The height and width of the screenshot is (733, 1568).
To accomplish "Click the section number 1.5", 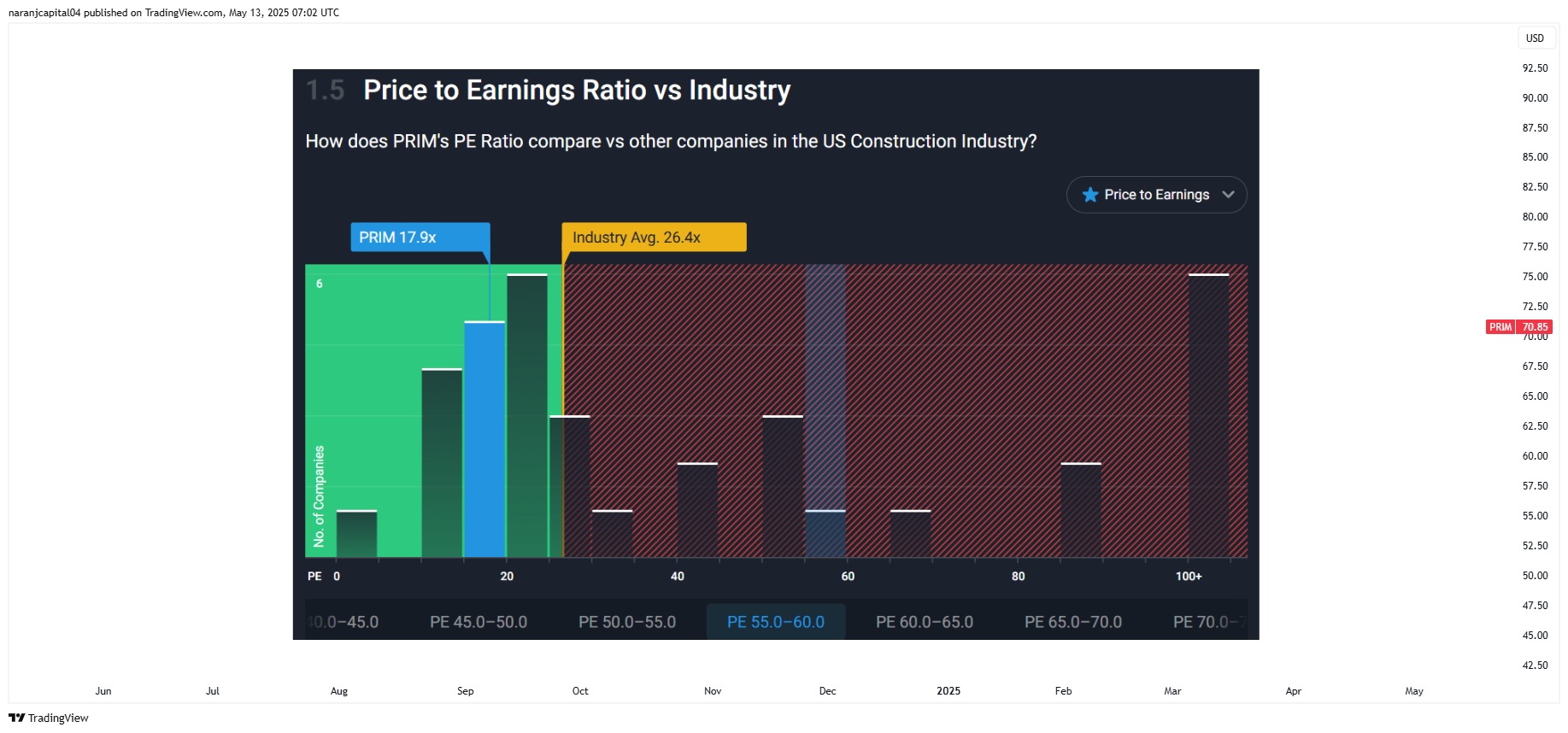I will point(326,90).
